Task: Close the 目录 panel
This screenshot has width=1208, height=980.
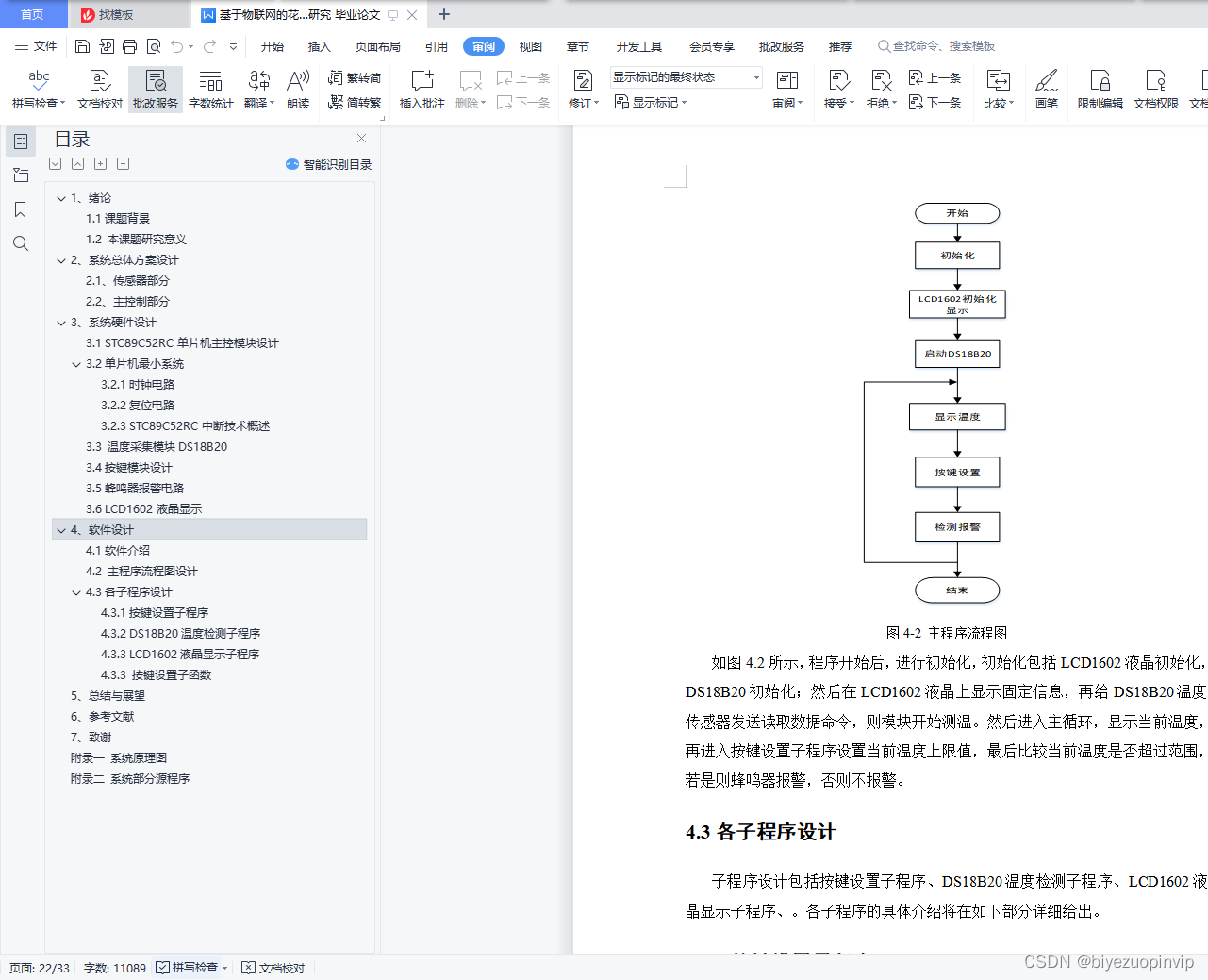Action: click(x=361, y=139)
